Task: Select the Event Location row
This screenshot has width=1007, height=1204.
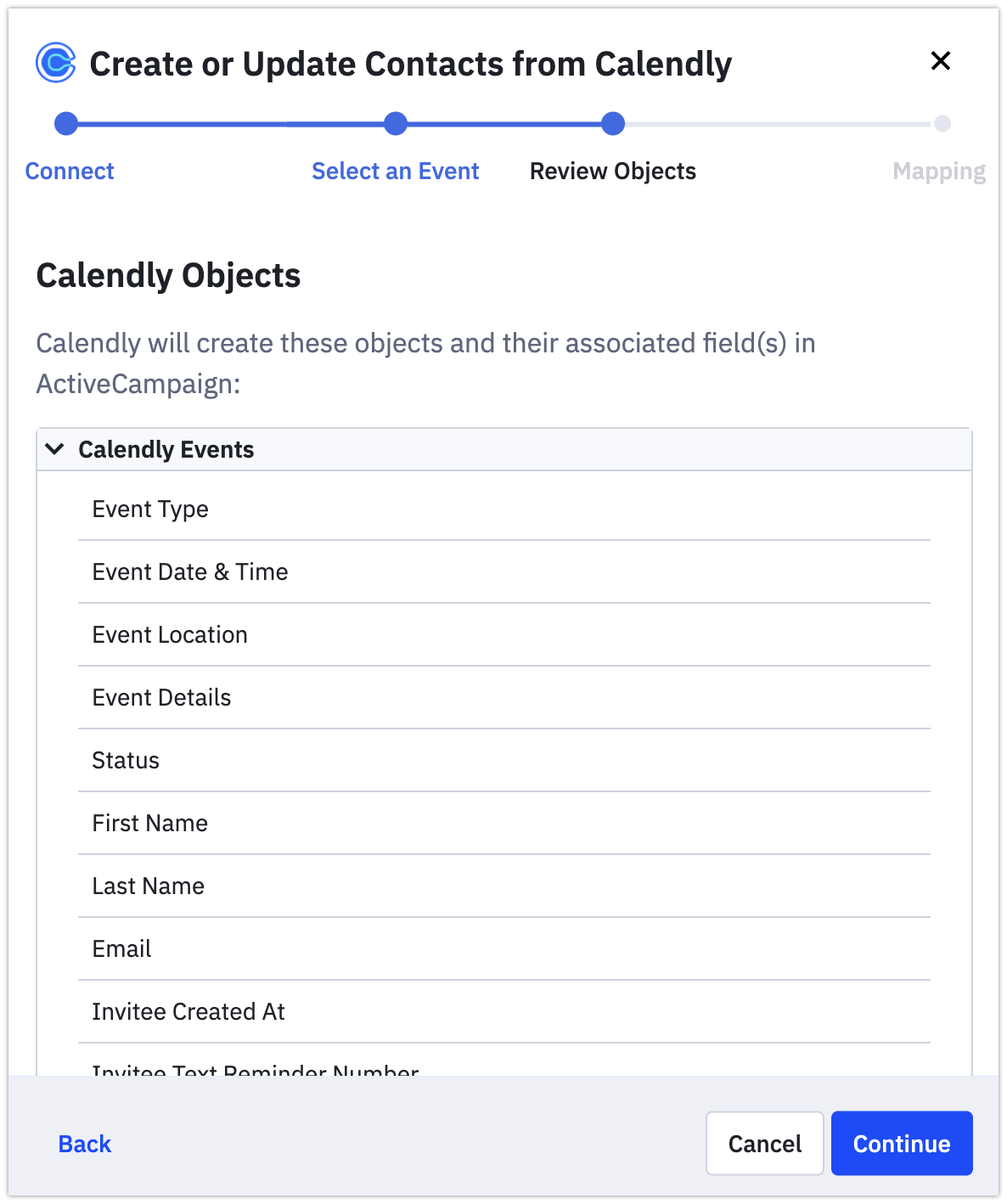Action: [x=504, y=634]
